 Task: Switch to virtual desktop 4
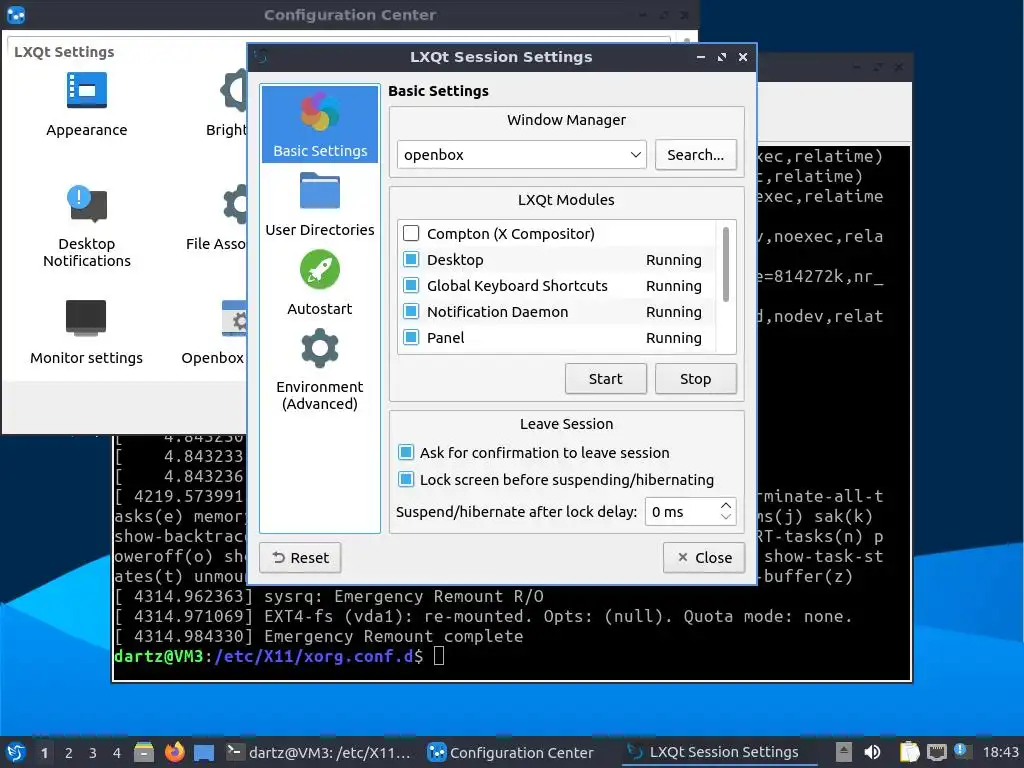click(117, 753)
